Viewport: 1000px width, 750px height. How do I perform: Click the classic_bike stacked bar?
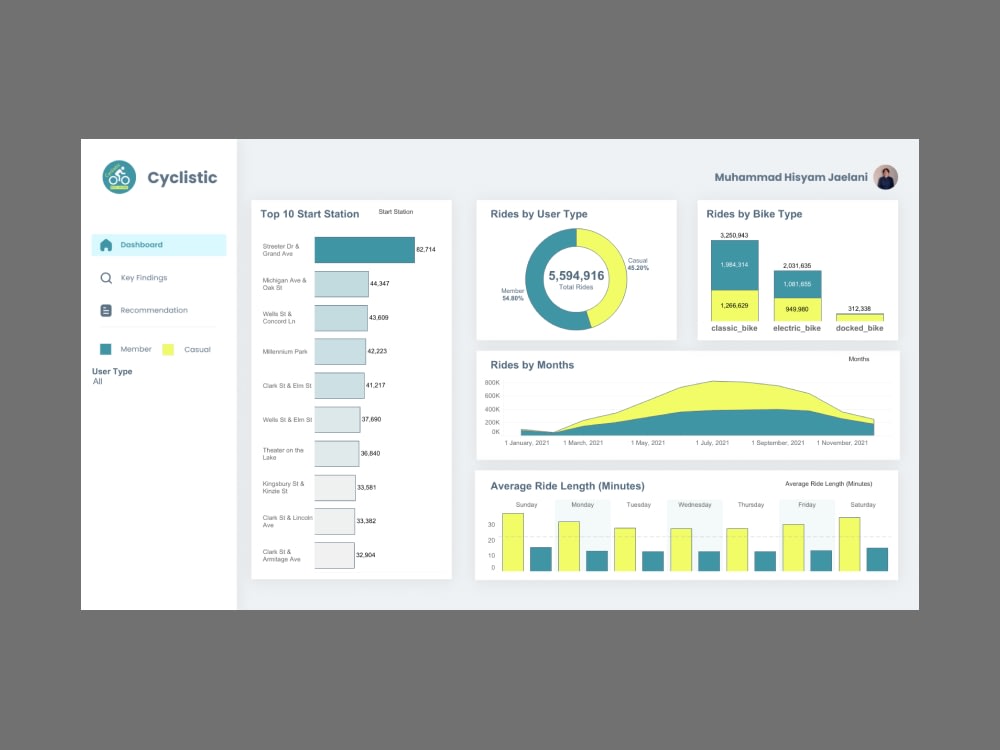coord(733,280)
